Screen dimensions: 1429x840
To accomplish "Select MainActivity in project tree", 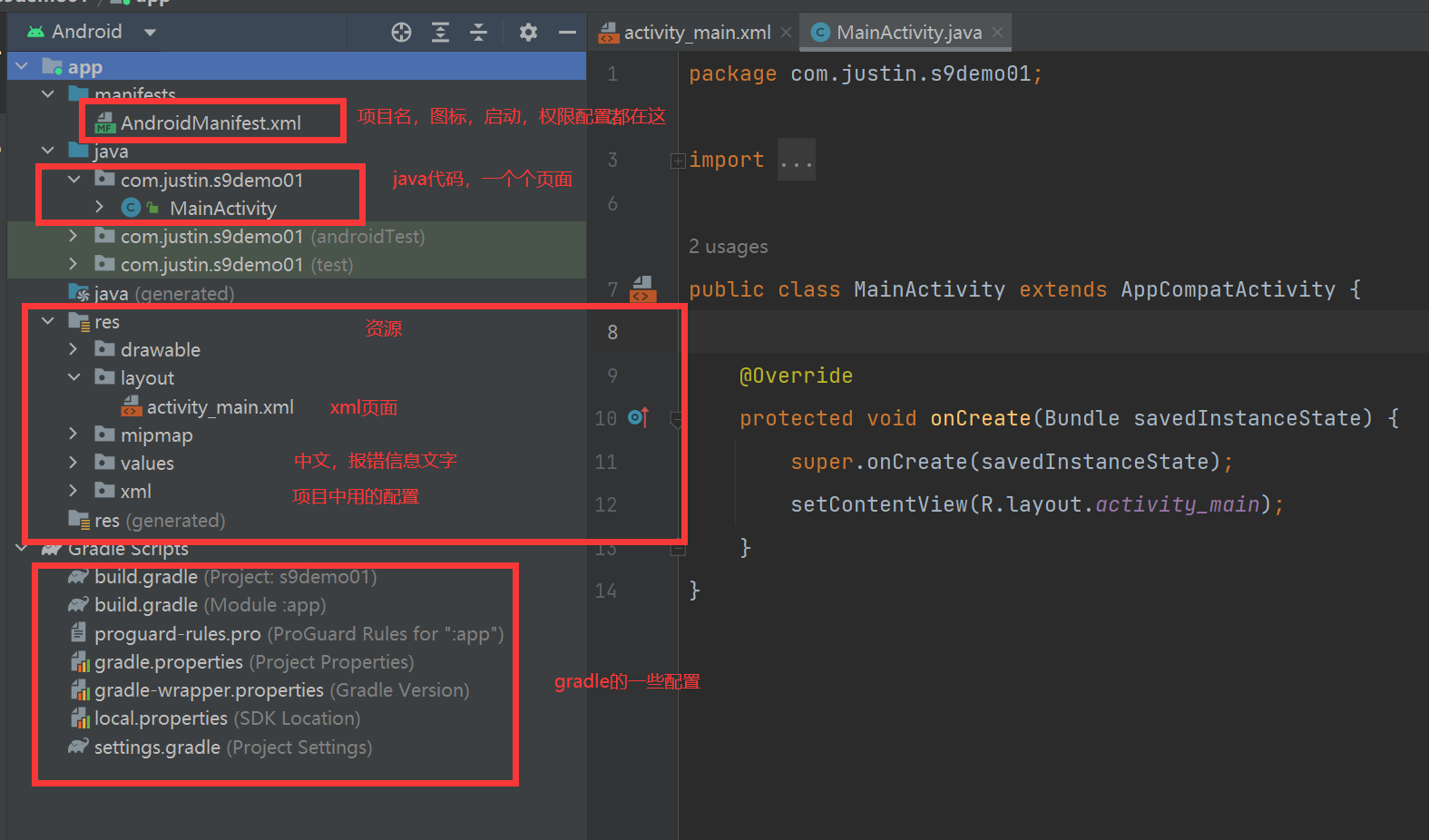I will pos(222,208).
